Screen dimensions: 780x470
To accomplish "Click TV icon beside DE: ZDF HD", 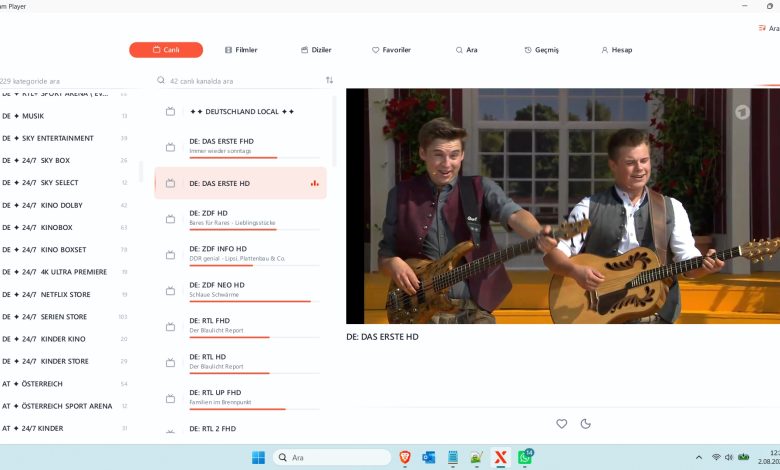I will tap(170, 219).
